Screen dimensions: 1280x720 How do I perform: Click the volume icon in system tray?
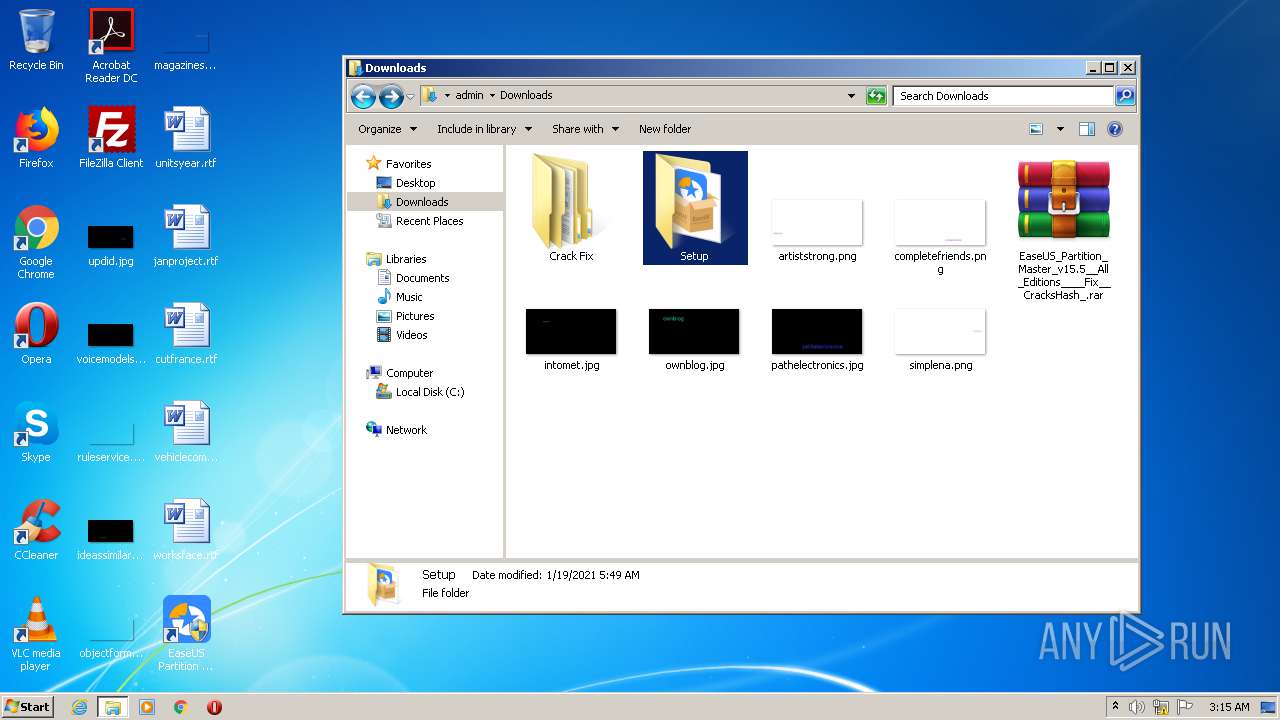click(1137, 707)
